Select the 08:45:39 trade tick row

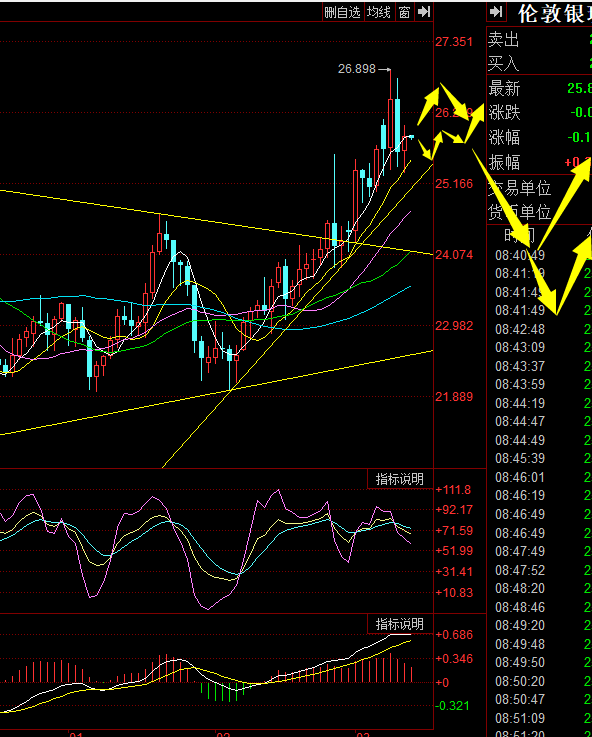(539, 458)
